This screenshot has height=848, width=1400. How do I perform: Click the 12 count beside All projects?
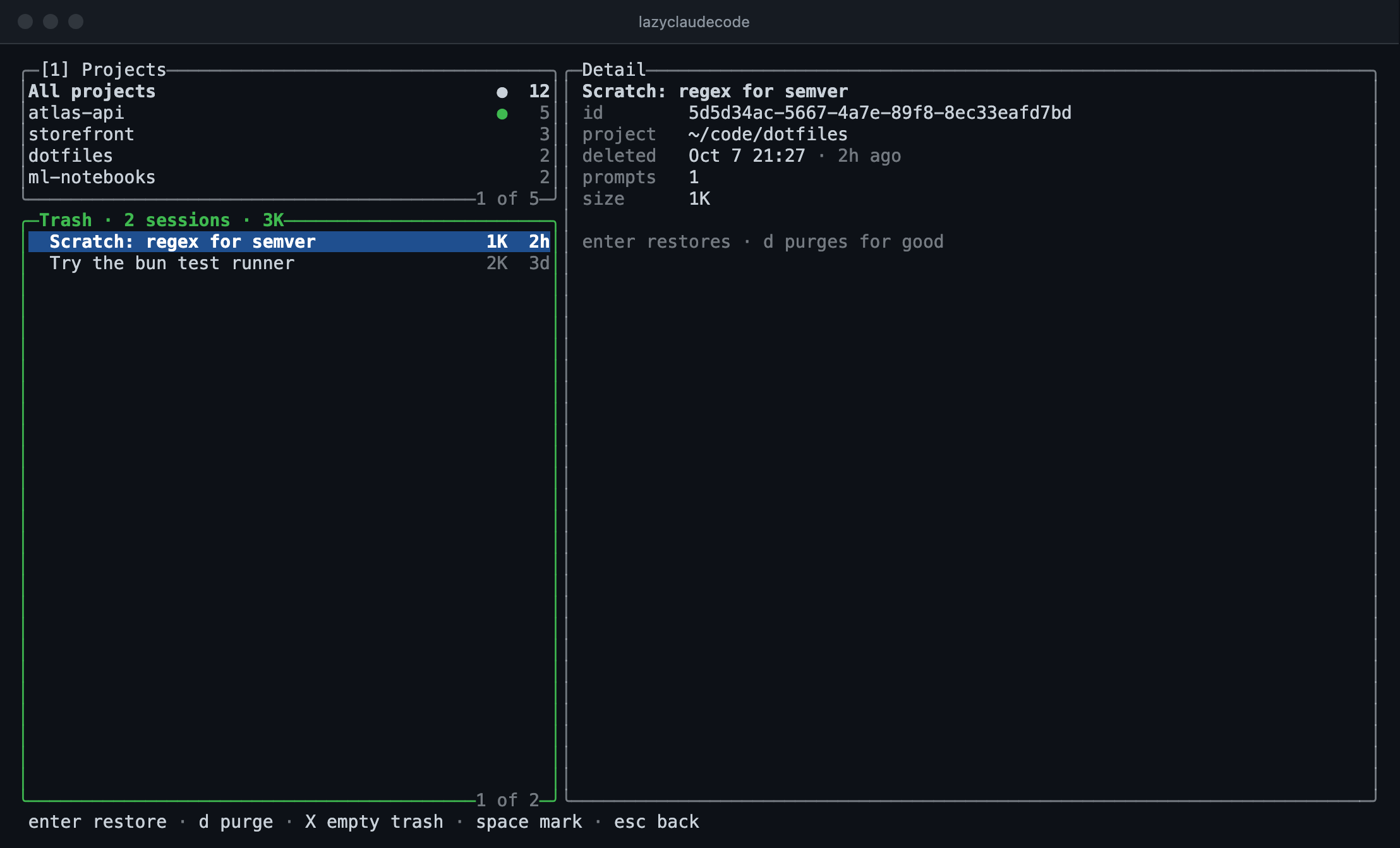coord(539,92)
